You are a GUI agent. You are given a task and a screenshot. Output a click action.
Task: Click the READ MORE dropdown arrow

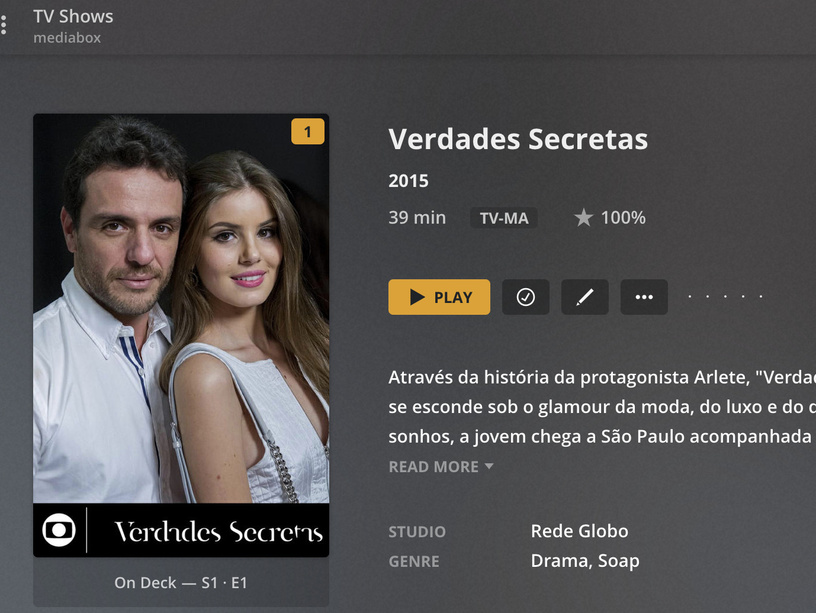coord(489,466)
